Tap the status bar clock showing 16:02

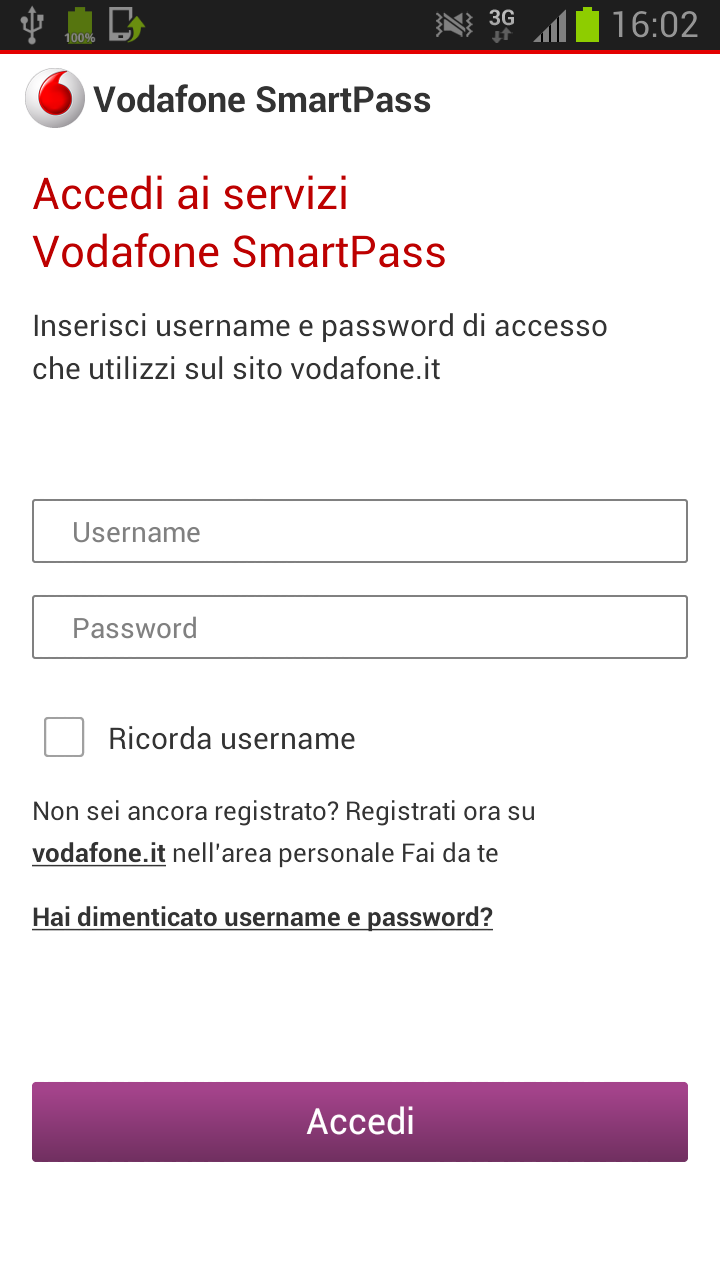tap(654, 24)
